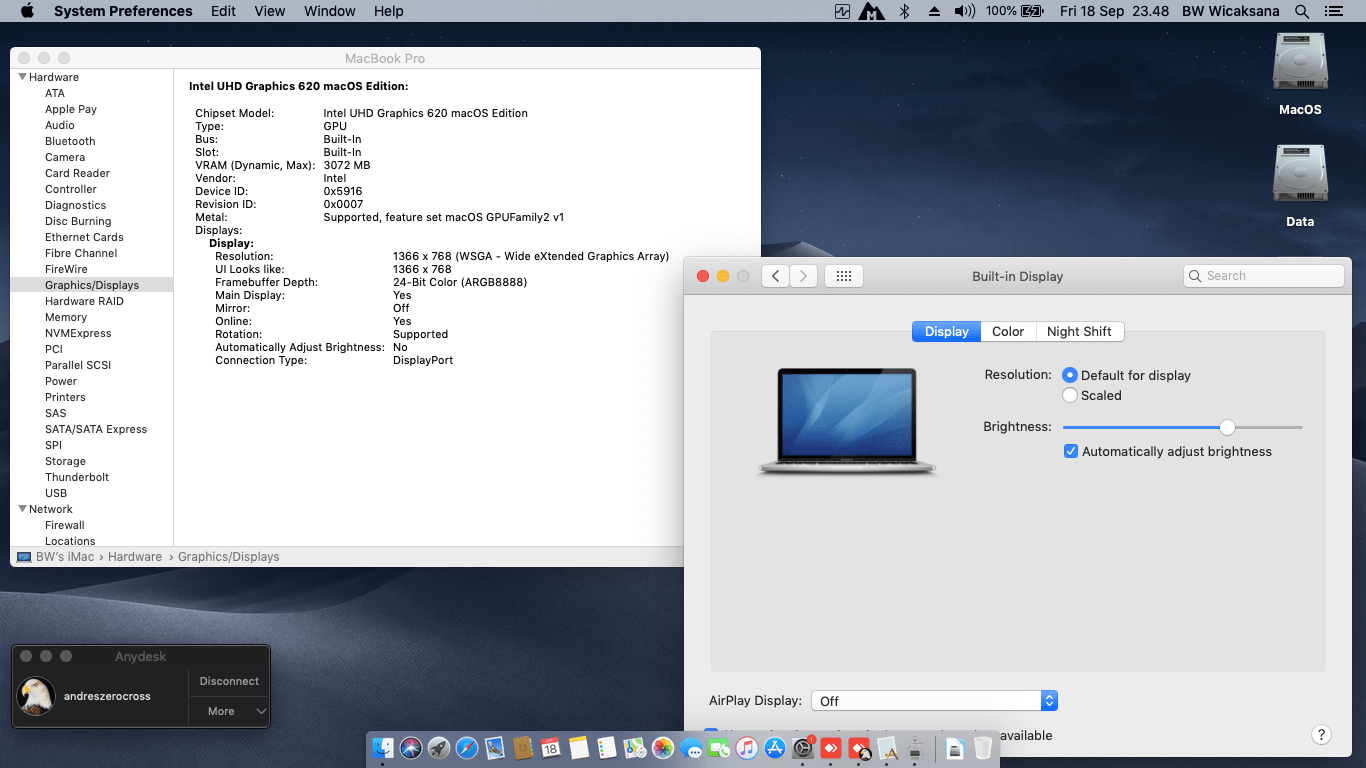Open the Calendar app showing 18
This screenshot has height=768, width=1366.
pyautogui.click(x=550, y=748)
